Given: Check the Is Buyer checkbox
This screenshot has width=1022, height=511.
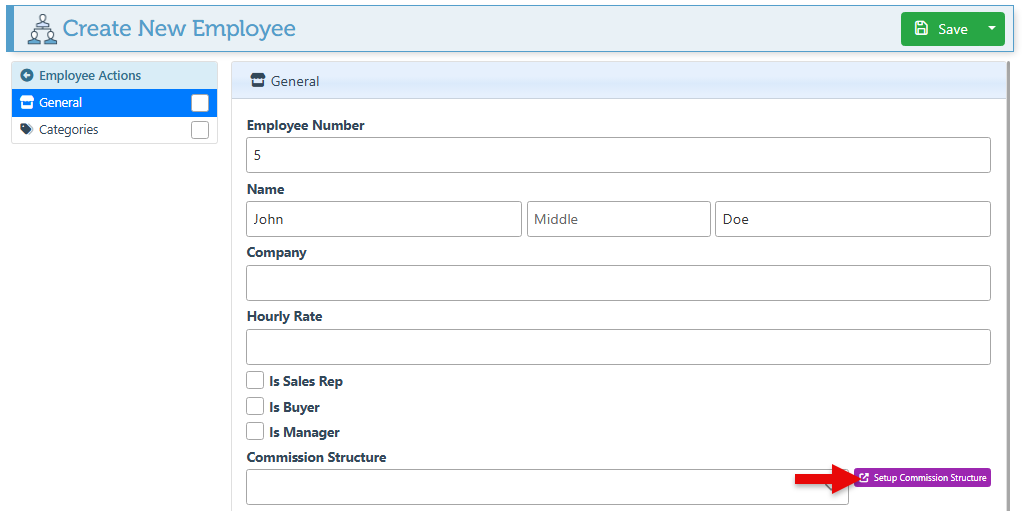Looking at the screenshot, I should pos(255,406).
